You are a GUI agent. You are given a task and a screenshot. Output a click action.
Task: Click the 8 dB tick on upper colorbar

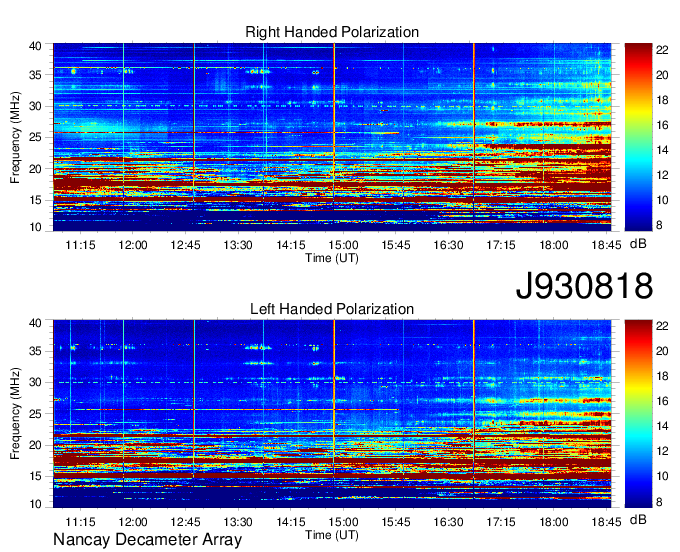tap(660, 225)
